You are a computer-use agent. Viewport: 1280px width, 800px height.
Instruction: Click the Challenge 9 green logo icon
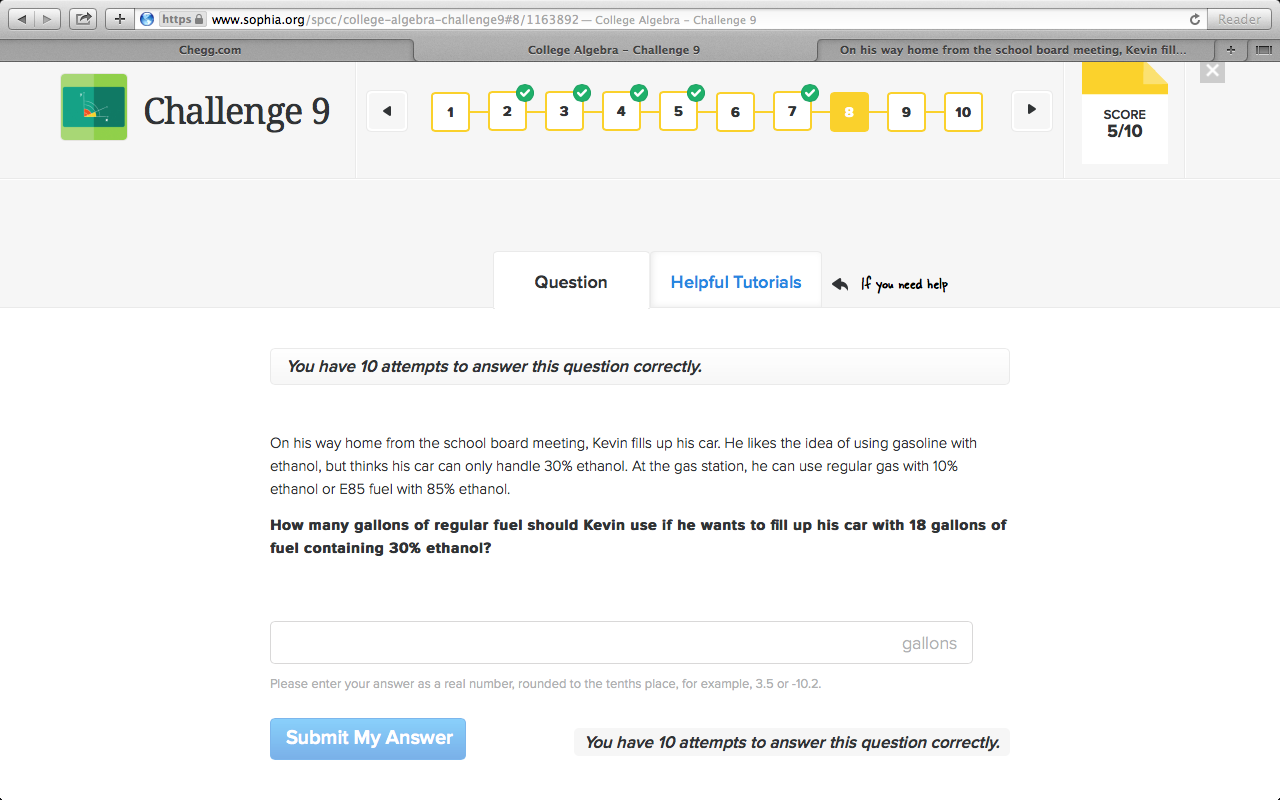click(93, 105)
